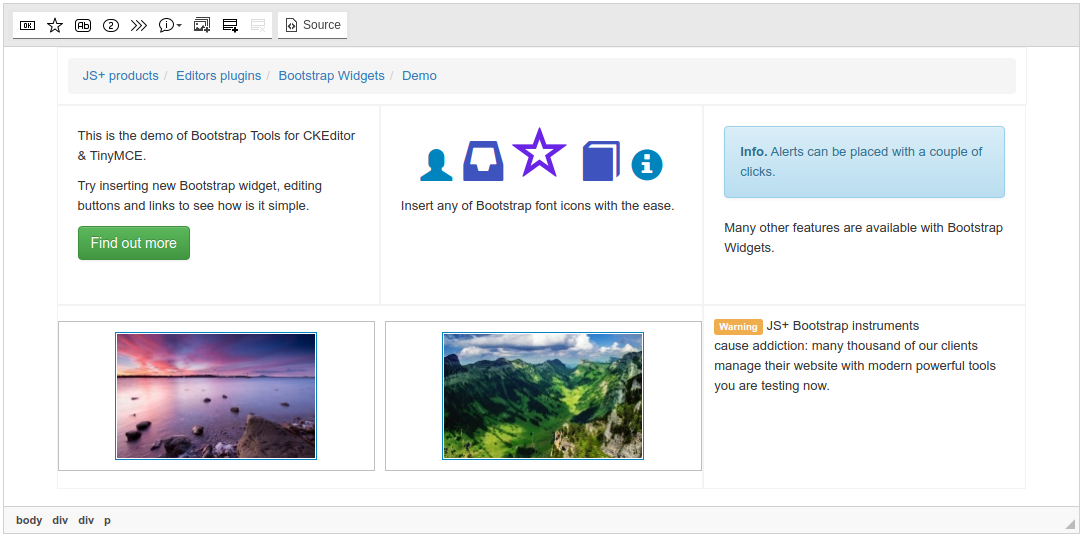Click the star font icon tool in the toolbar
The height and width of the screenshot is (537, 1083).
point(55,25)
